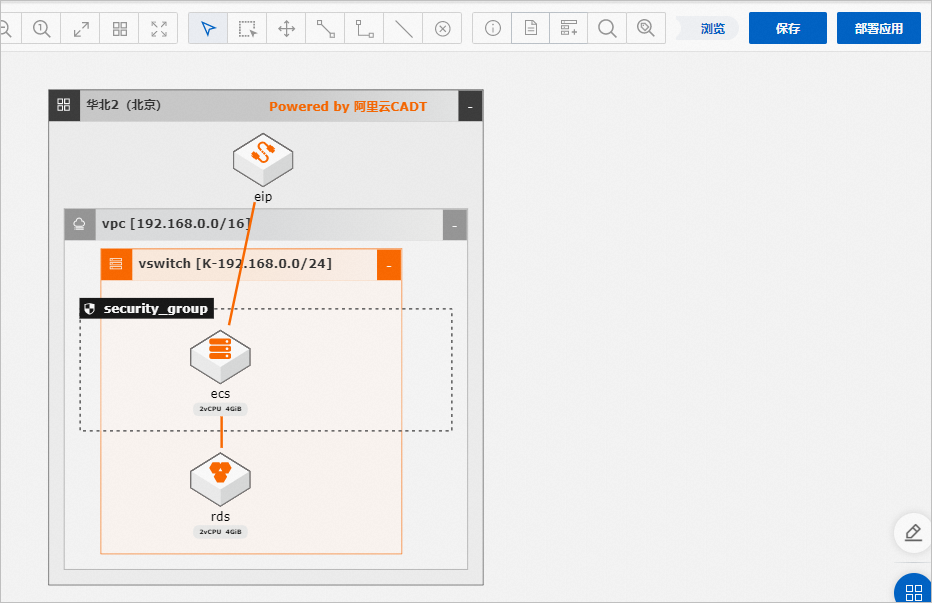This screenshot has height=603, width=932.
Task: Click the partially visible zoom out magnifier
Action: [x=7, y=29]
